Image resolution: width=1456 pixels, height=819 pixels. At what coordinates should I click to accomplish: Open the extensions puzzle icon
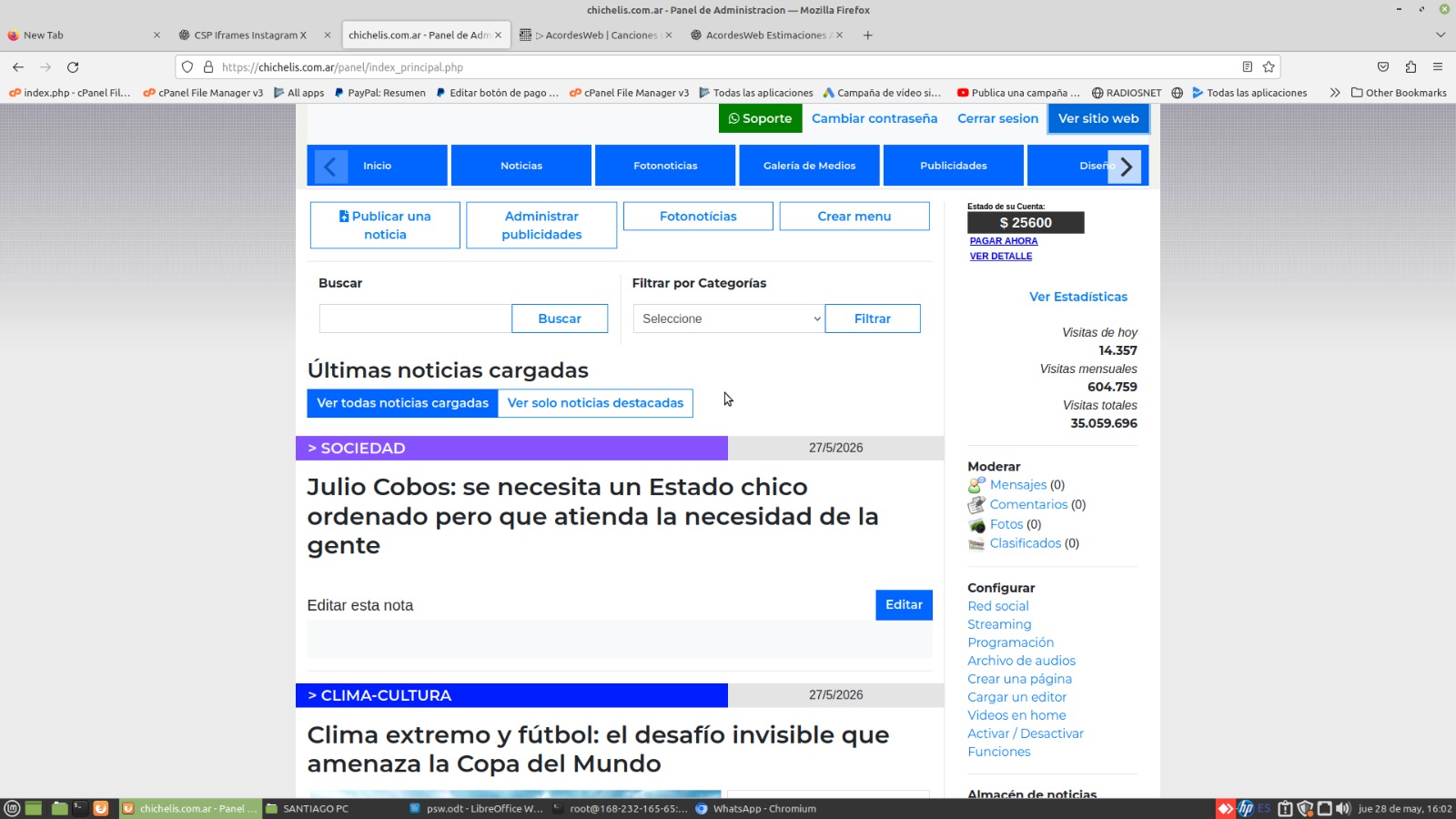click(x=1410, y=67)
